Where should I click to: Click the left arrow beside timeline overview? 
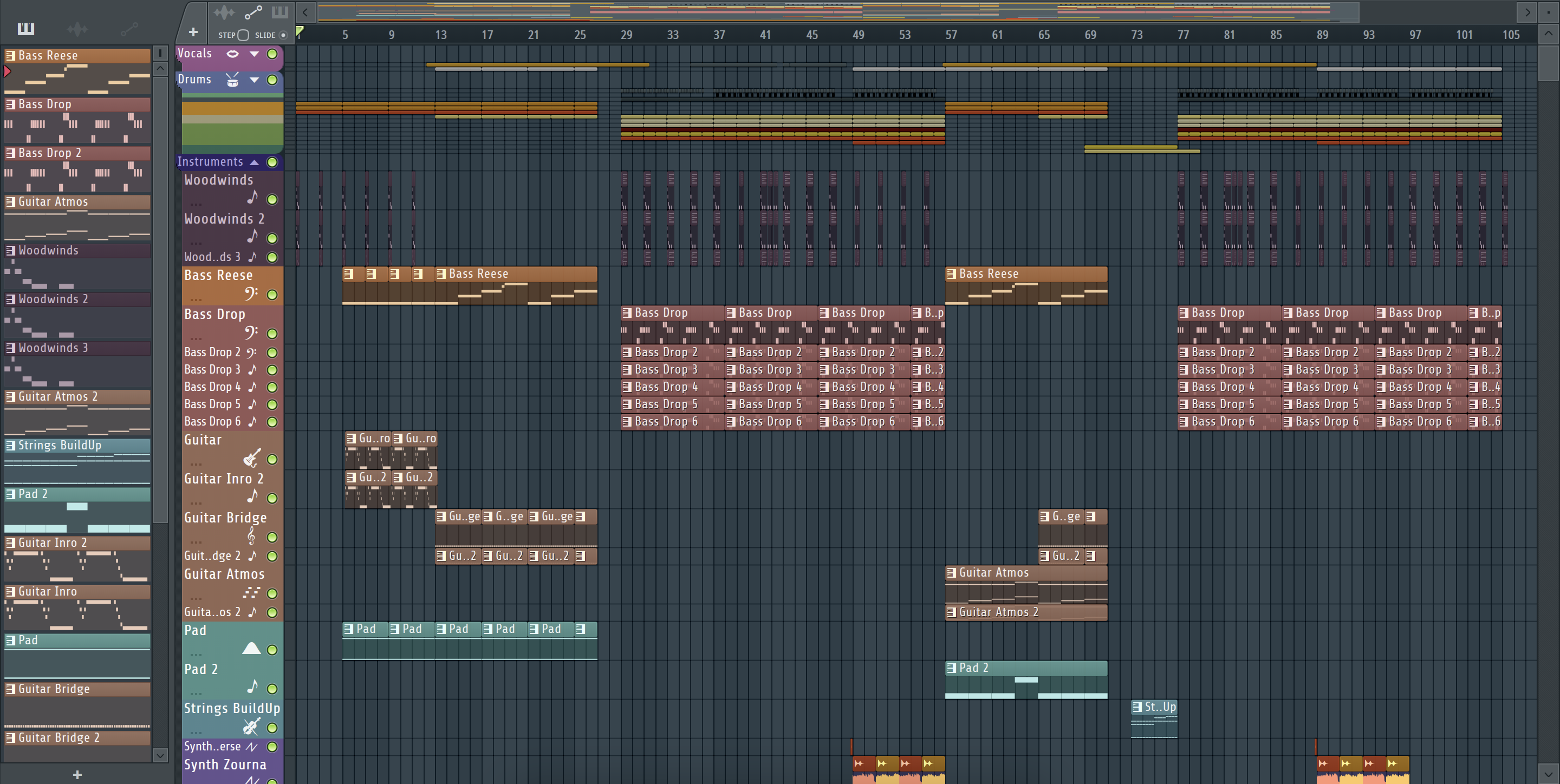click(306, 12)
